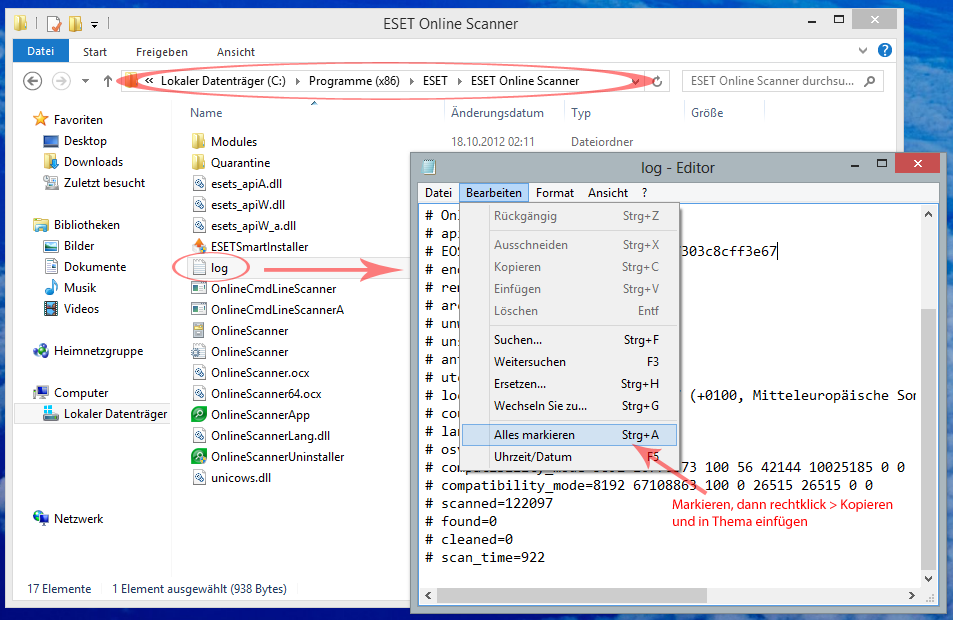Sort files by Änderungsdatum column header
The height and width of the screenshot is (620, 953).
pyautogui.click(x=497, y=112)
